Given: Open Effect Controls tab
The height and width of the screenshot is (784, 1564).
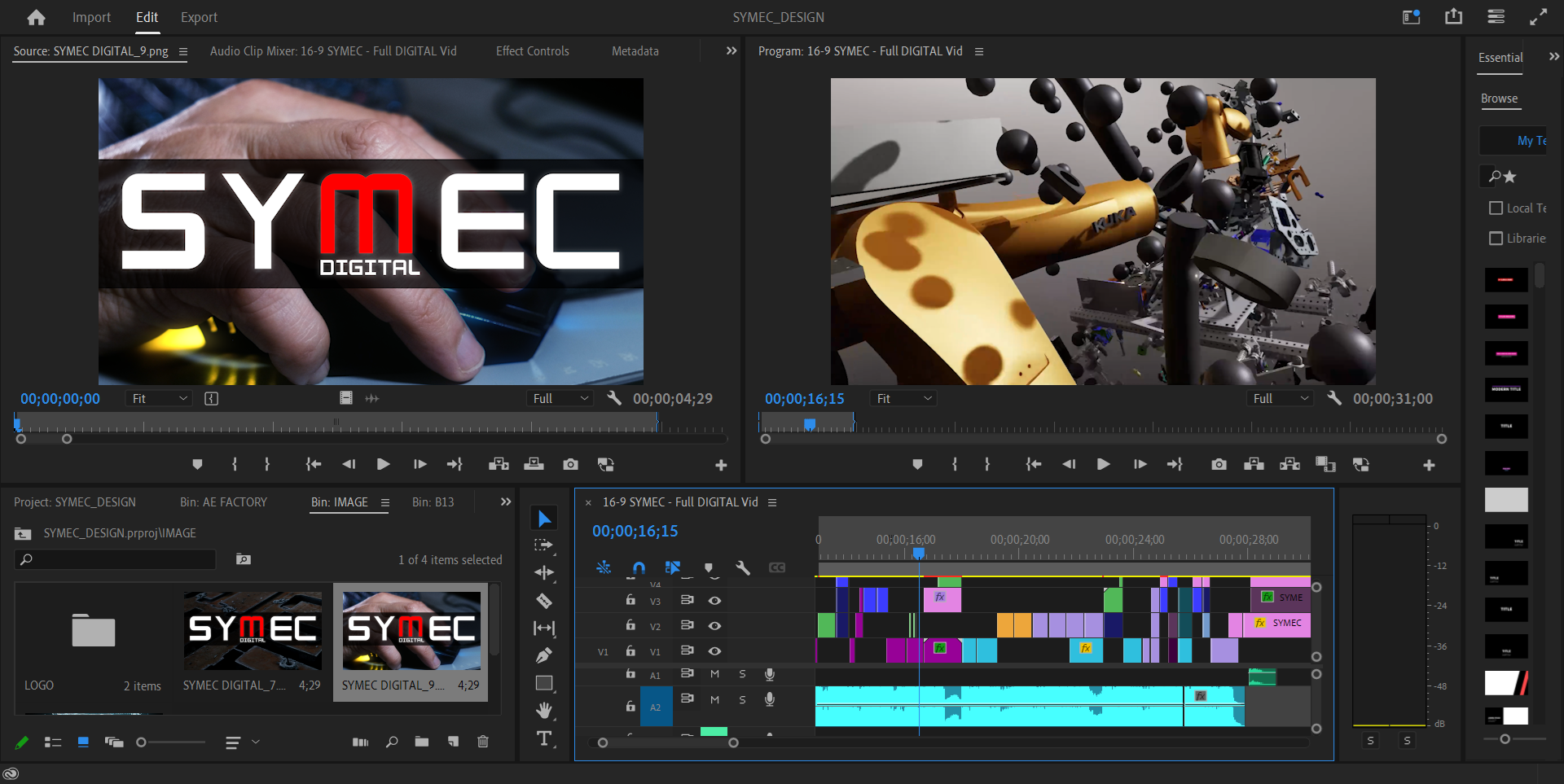Looking at the screenshot, I should 533,51.
